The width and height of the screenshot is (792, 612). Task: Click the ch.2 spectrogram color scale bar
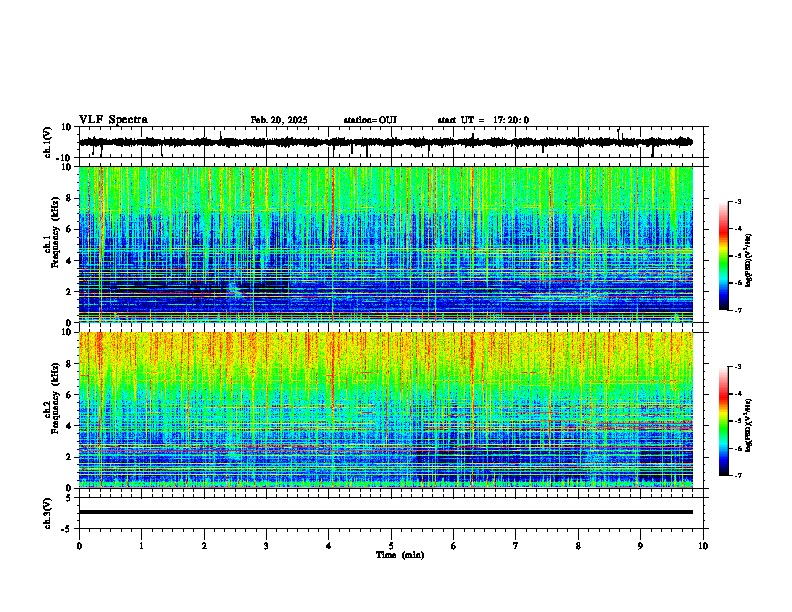point(724,421)
